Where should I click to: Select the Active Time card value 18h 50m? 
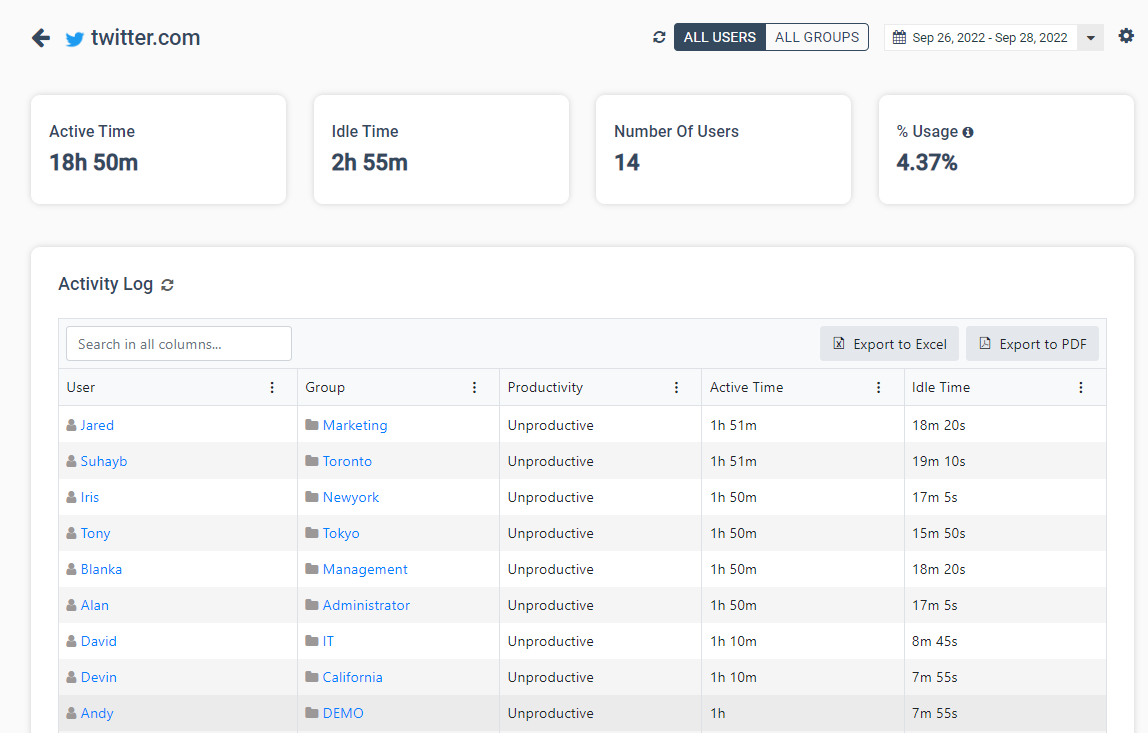(94, 163)
